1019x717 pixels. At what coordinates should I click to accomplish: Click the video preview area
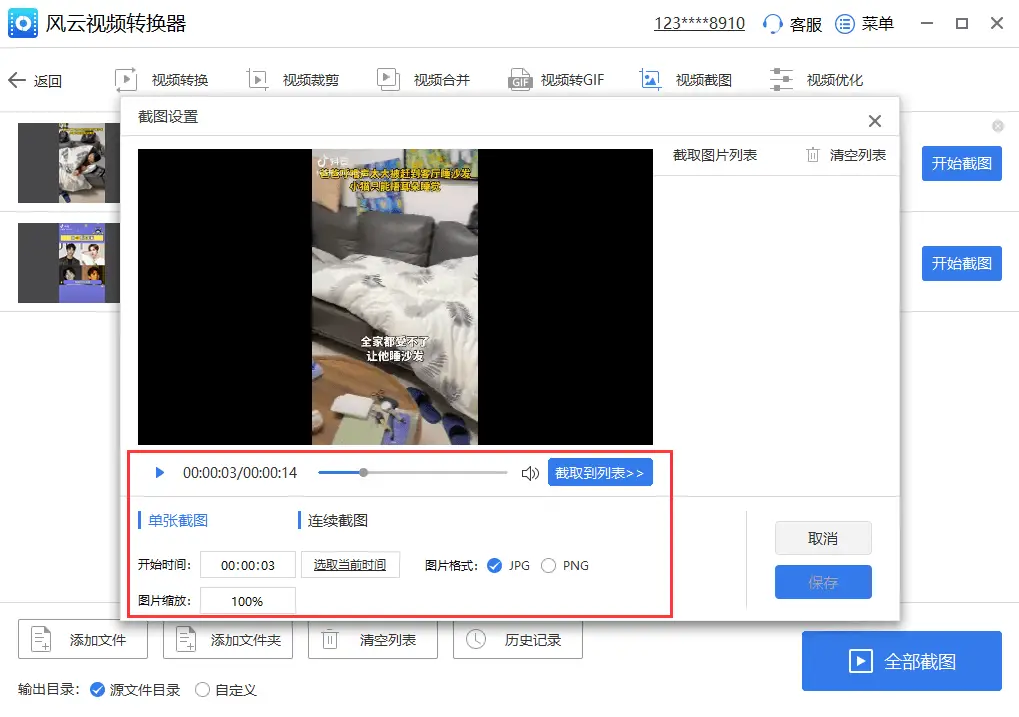(x=395, y=297)
